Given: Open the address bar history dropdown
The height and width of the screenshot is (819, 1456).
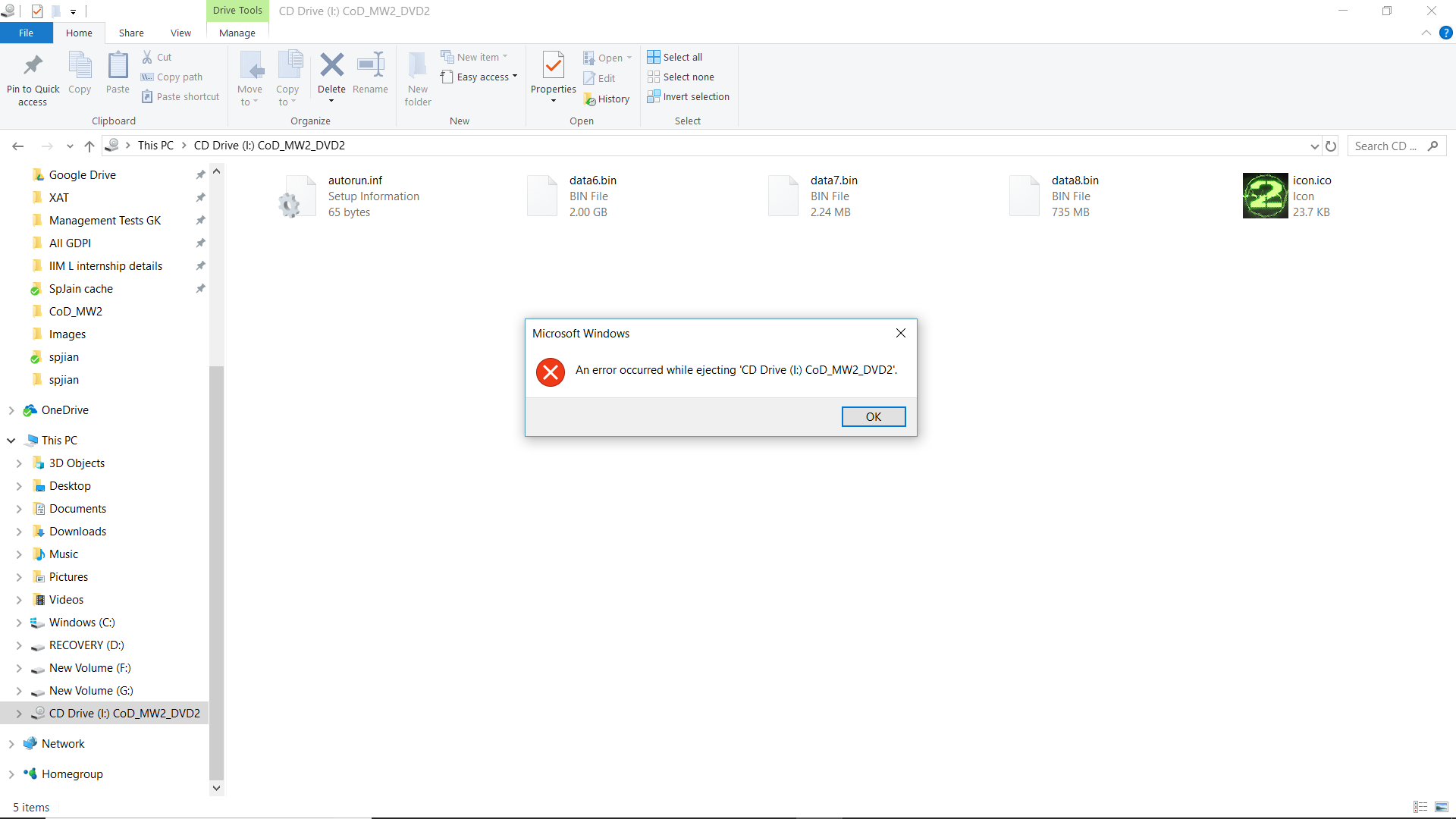Looking at the screenshot, I should point(1314,146).
